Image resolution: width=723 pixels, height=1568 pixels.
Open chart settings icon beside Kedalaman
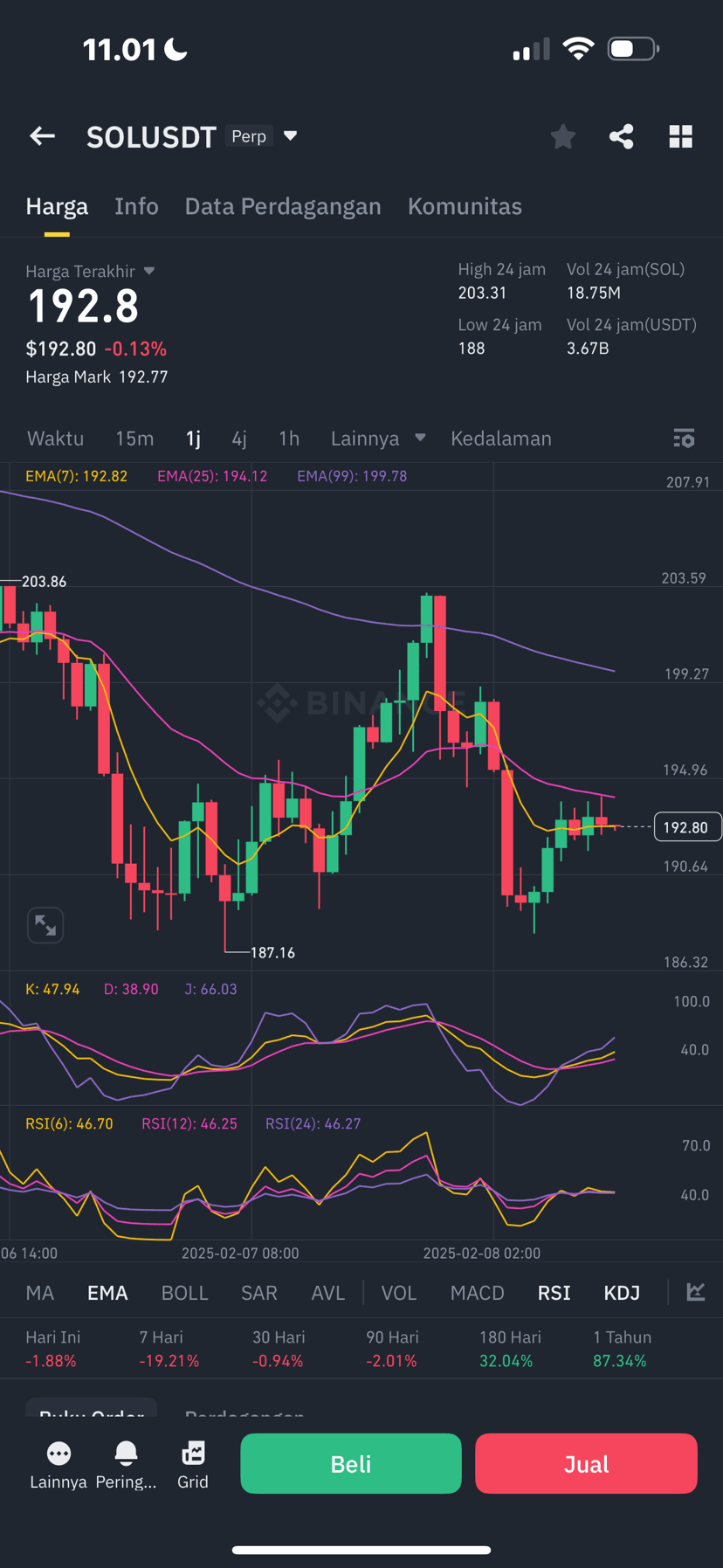[x=685, y=439]
